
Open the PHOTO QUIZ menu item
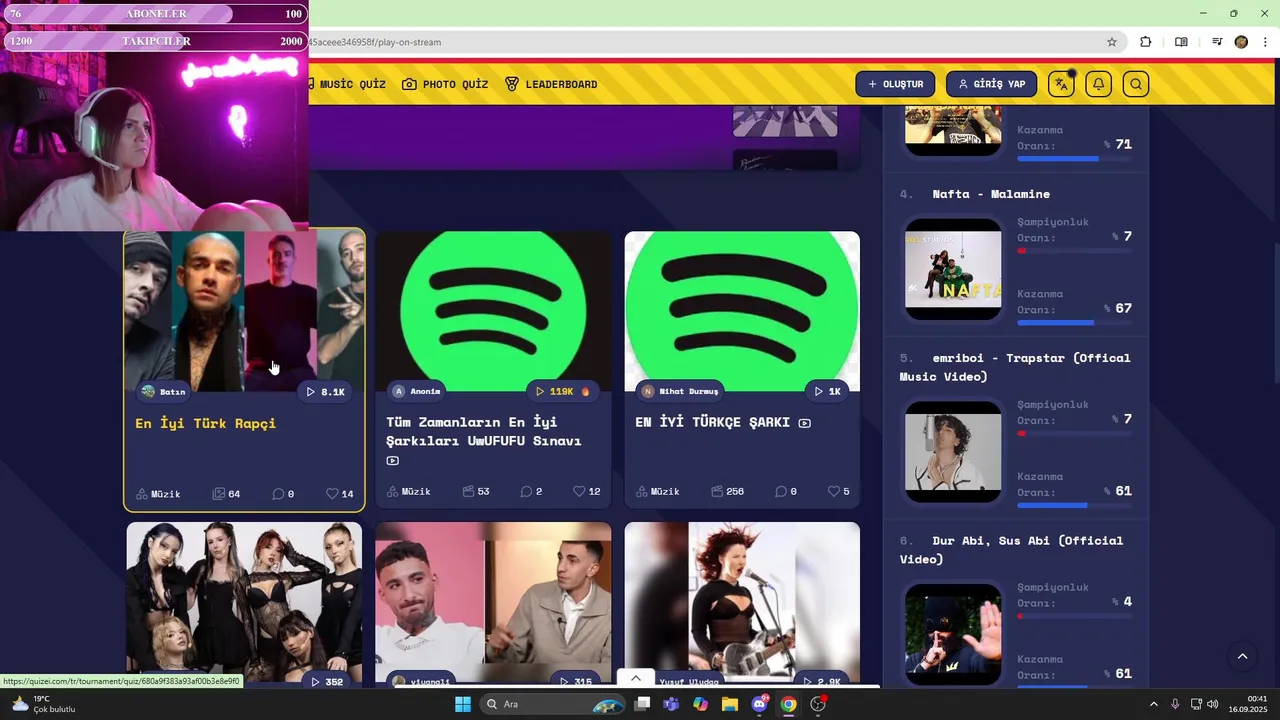coord(445,84)
